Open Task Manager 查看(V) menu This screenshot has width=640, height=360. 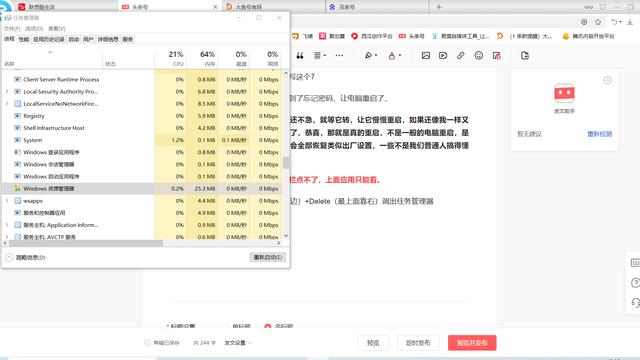(x=56, y=29)
